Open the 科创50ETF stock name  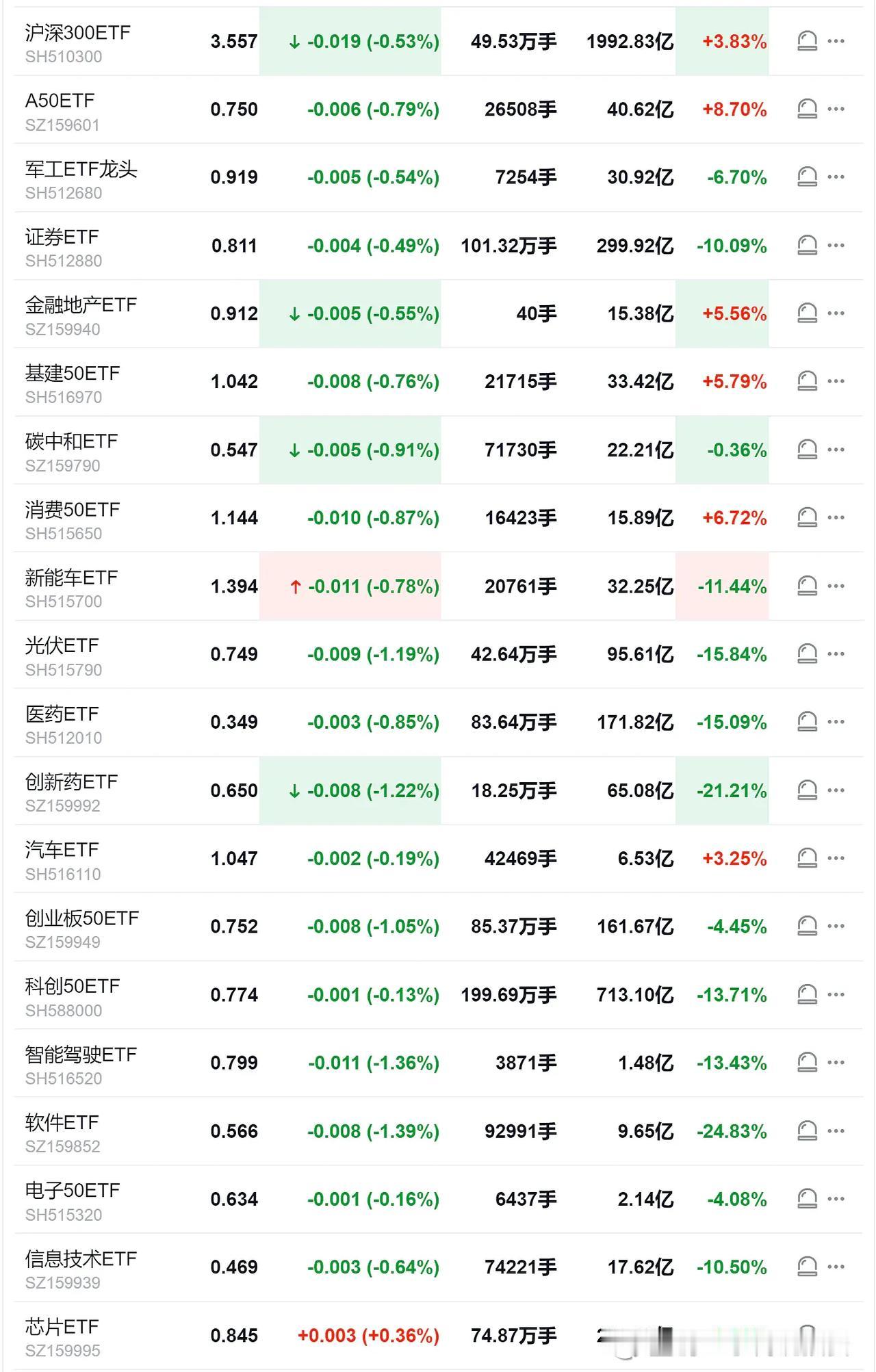click(72, 986)
